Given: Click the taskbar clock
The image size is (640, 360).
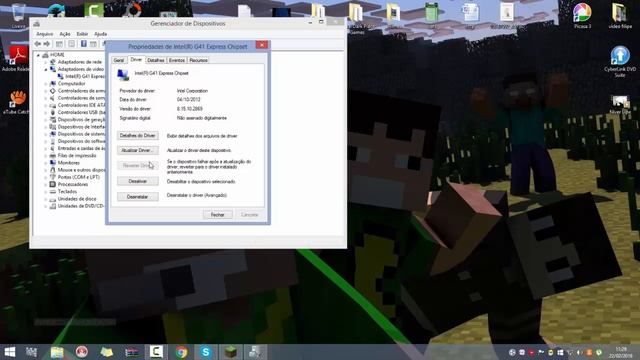Looking at the screenshot, I should (621, 352).
